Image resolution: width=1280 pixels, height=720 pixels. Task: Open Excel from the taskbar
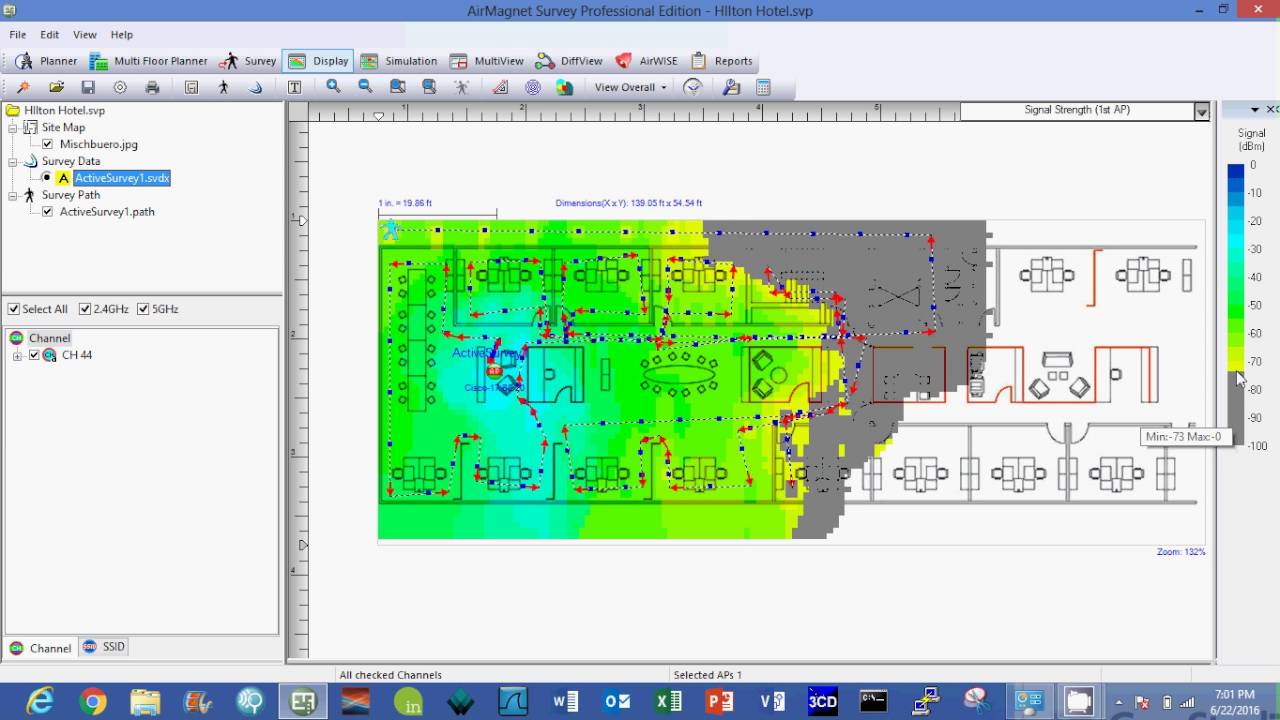pos(669,701)
